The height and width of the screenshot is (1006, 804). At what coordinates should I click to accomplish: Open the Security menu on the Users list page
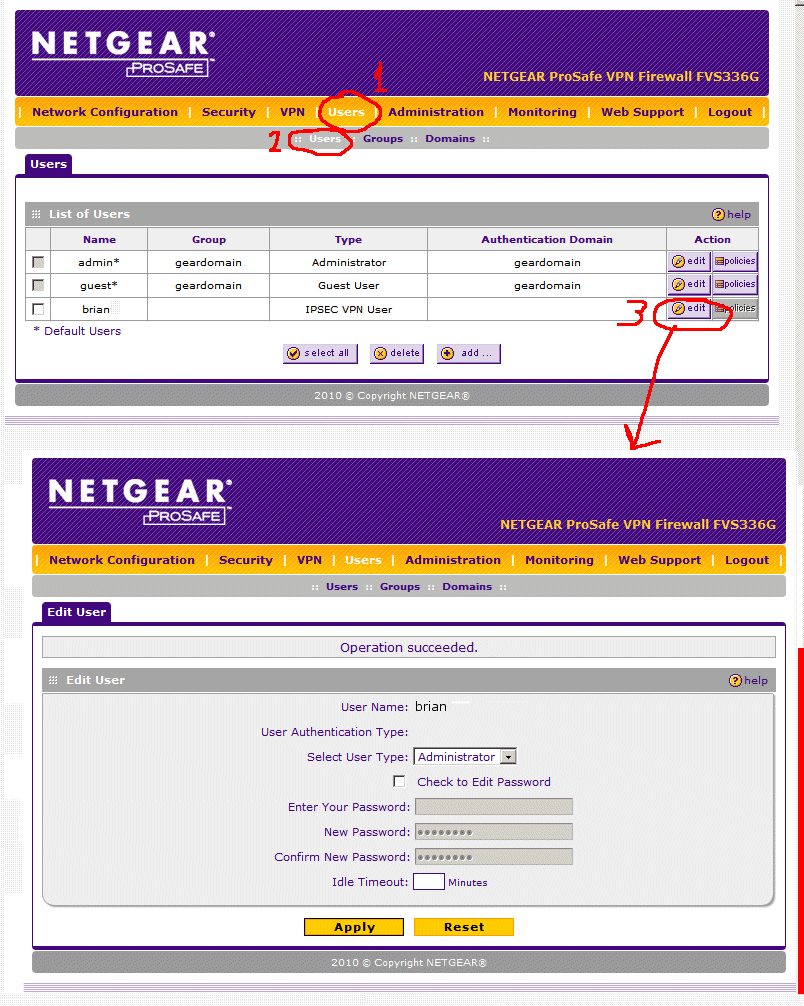point(229,112)
